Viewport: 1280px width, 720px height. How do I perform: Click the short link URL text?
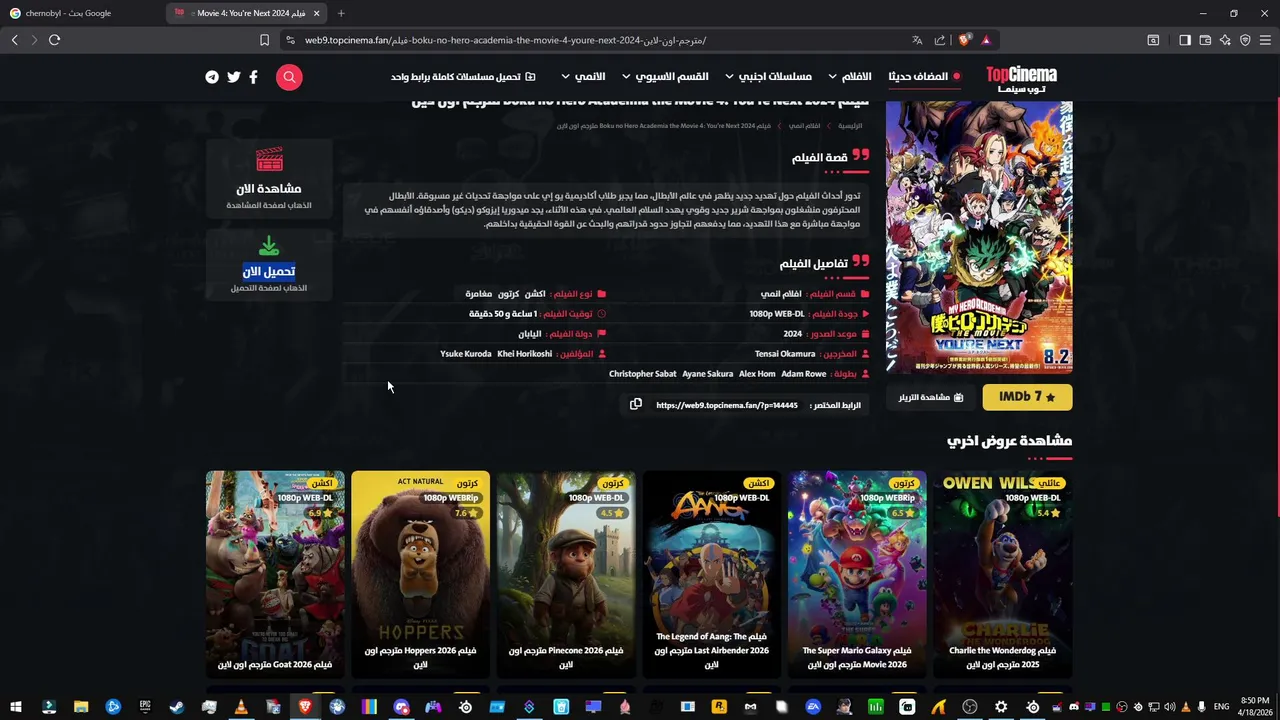(x=727, y=405)
